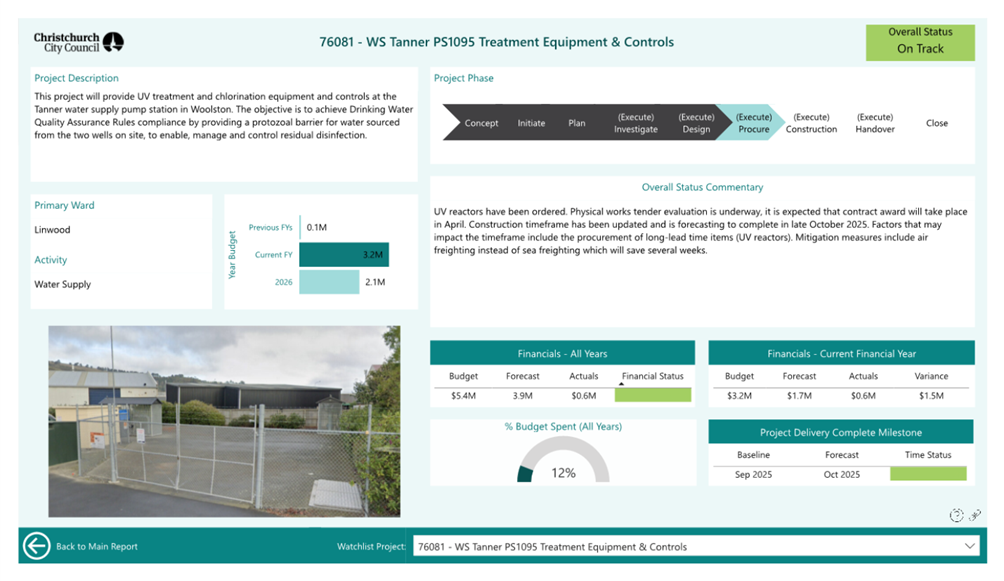Viewport: 1004px width, 581px height.
Task: Select the Initiate project phase
Action: [x=531, y=123]
